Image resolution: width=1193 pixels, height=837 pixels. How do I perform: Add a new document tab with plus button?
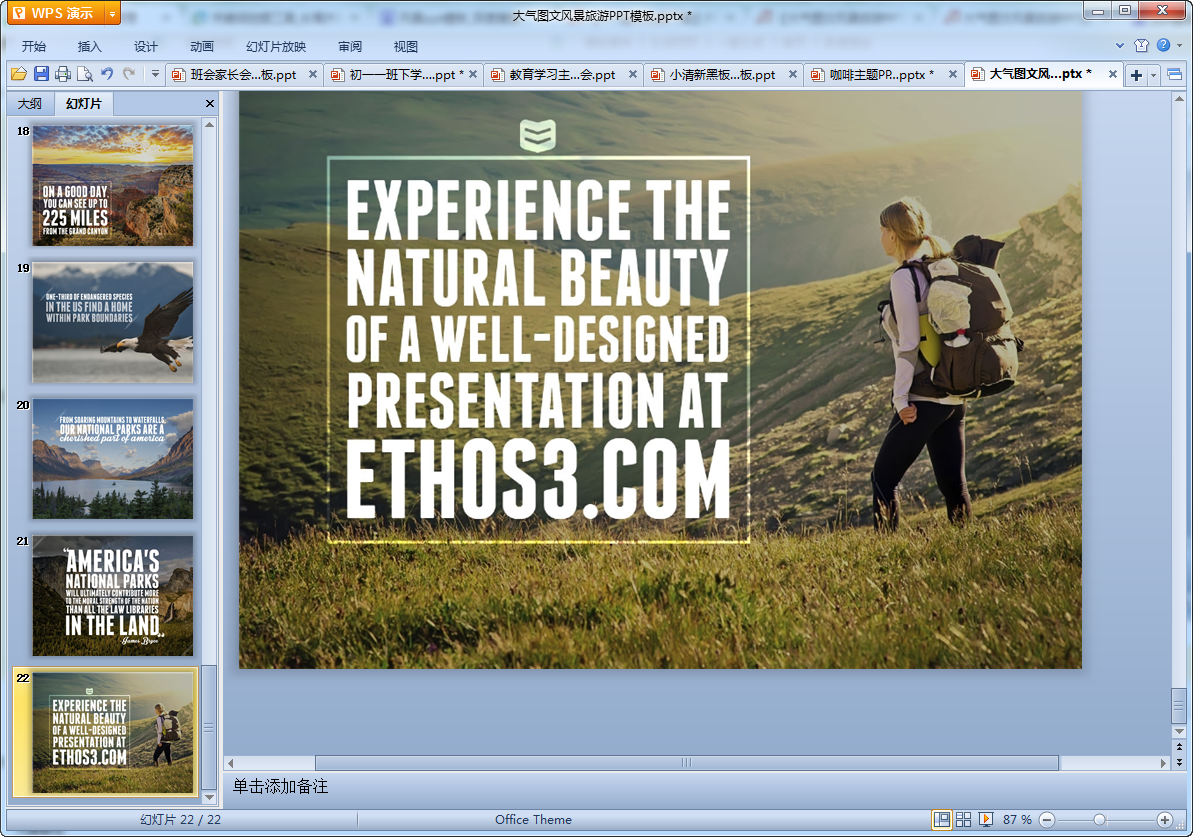[1136, 75]
